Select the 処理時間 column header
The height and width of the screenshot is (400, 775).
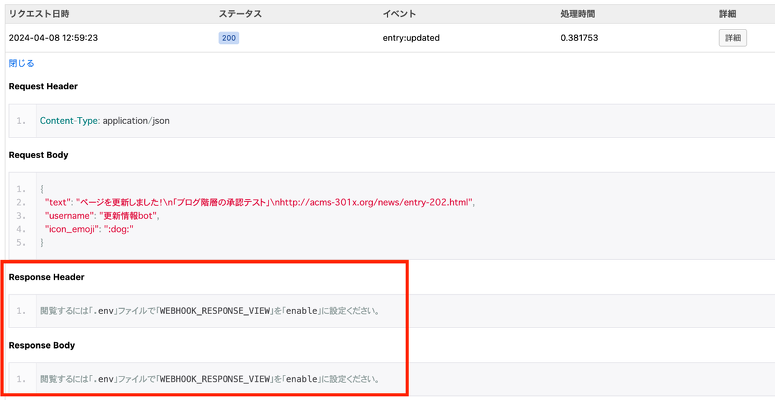[578, 14]
